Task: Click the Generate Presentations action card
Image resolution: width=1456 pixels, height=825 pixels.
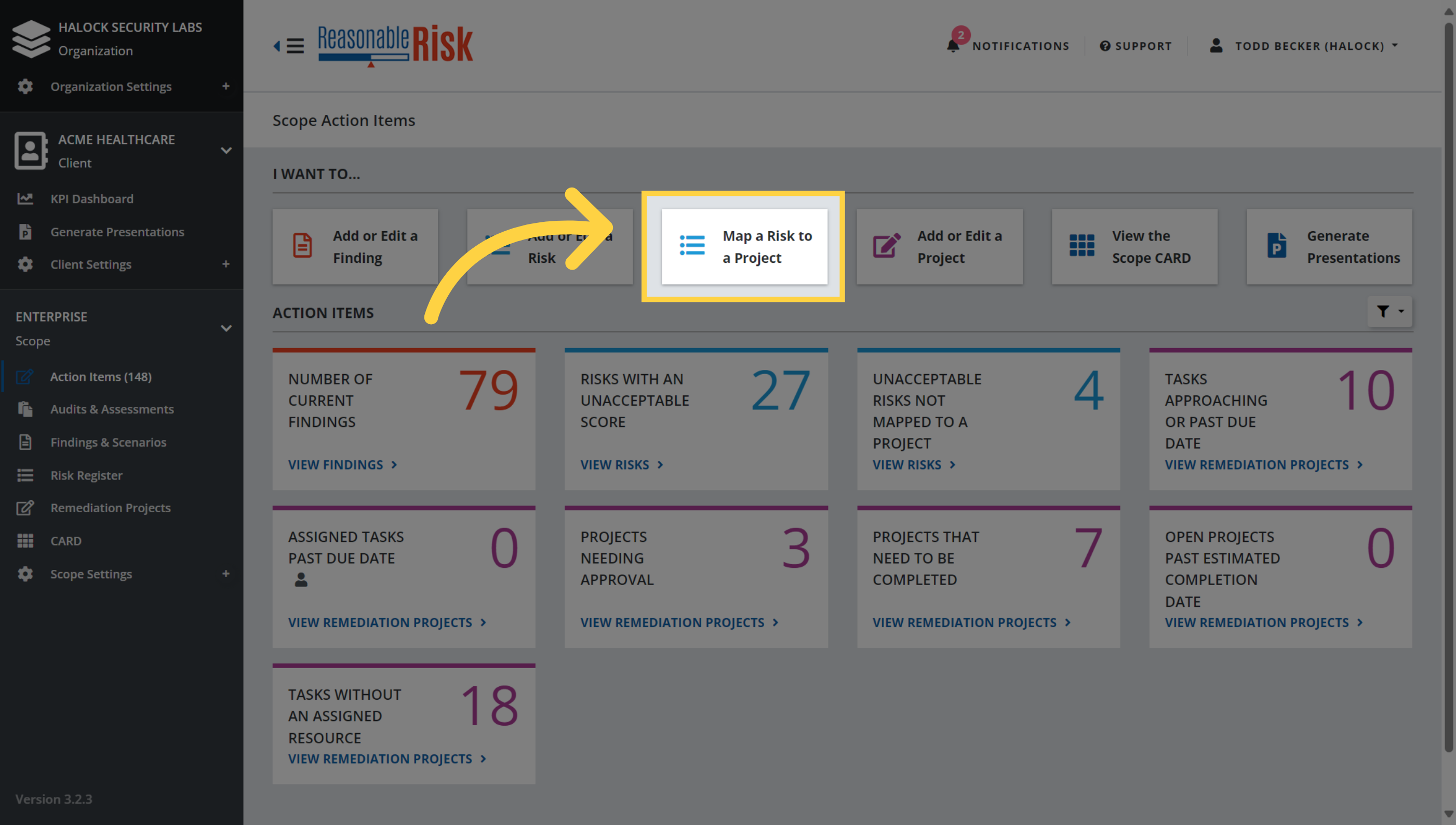Action: tap(1330, 246)
